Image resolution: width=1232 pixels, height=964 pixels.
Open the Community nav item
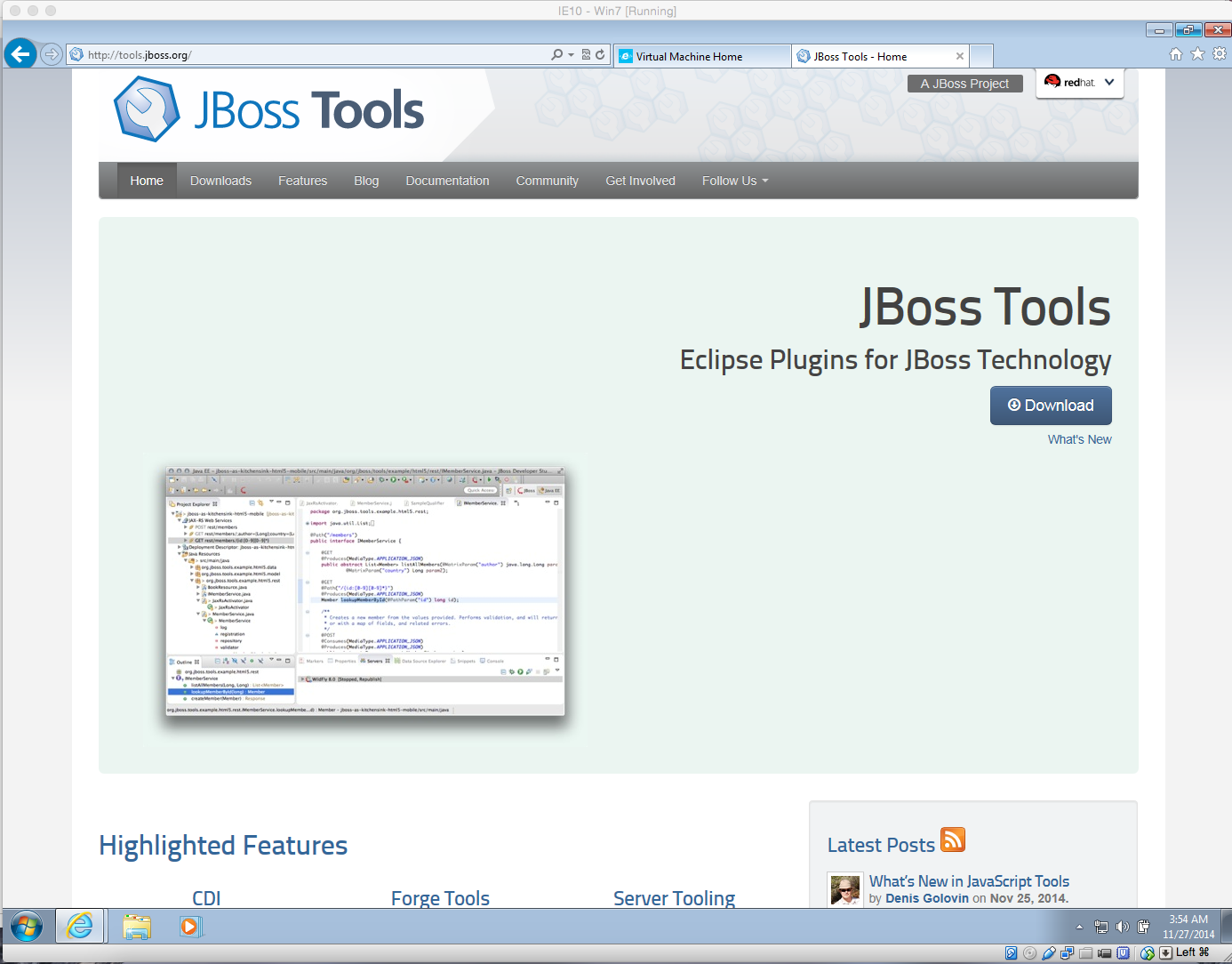(547, 181)
